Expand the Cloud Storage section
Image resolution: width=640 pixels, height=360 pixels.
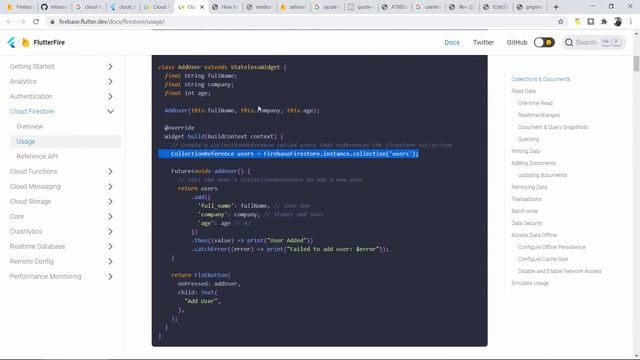point(110,202)
